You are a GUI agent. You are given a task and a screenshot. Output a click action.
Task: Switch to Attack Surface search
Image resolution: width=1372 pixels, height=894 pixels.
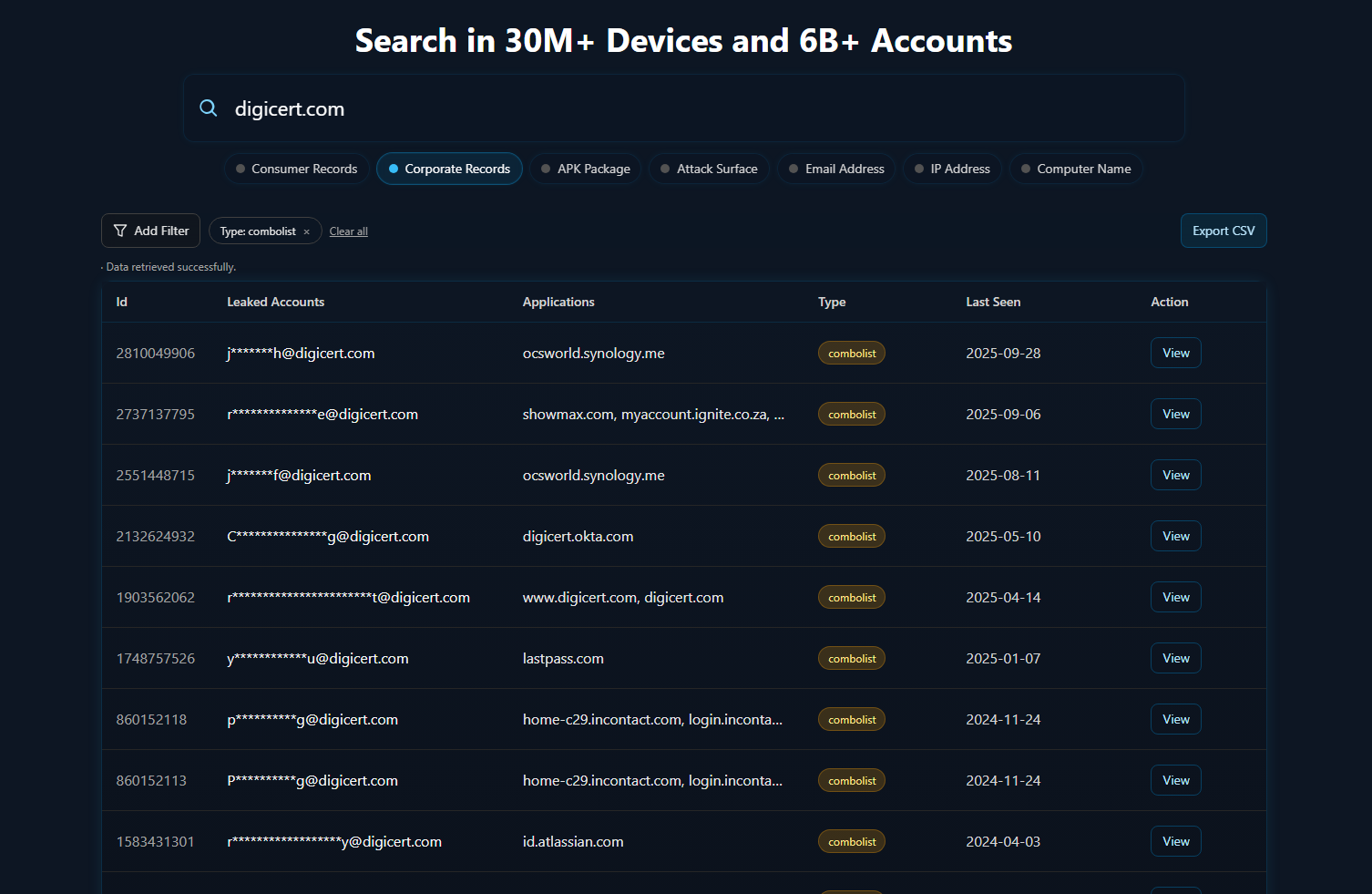coord(709,170)
